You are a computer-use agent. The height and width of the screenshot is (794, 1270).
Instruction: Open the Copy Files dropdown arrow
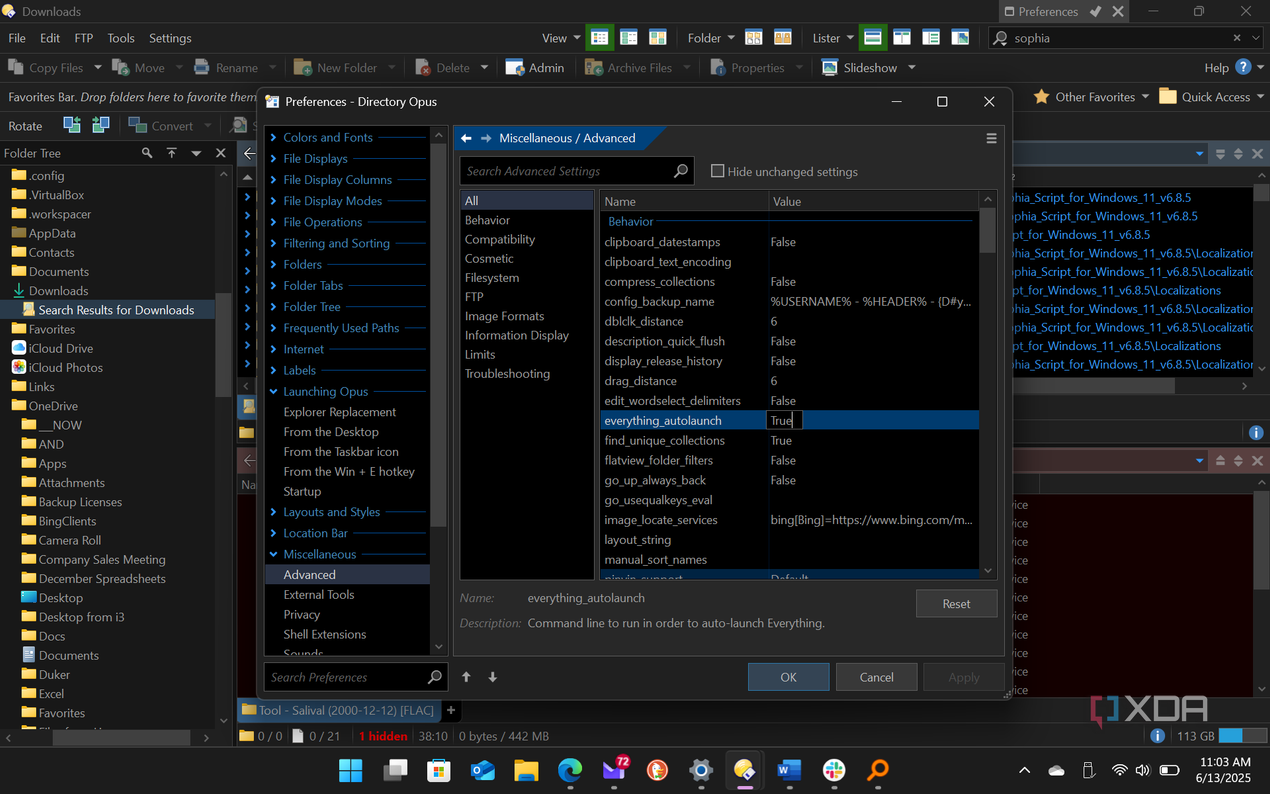pos(98,68)
